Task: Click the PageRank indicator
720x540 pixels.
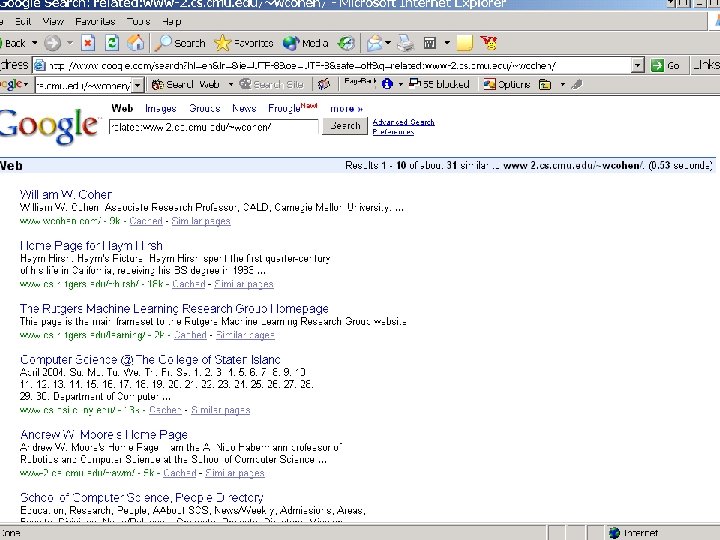Action: coord(360,83)
